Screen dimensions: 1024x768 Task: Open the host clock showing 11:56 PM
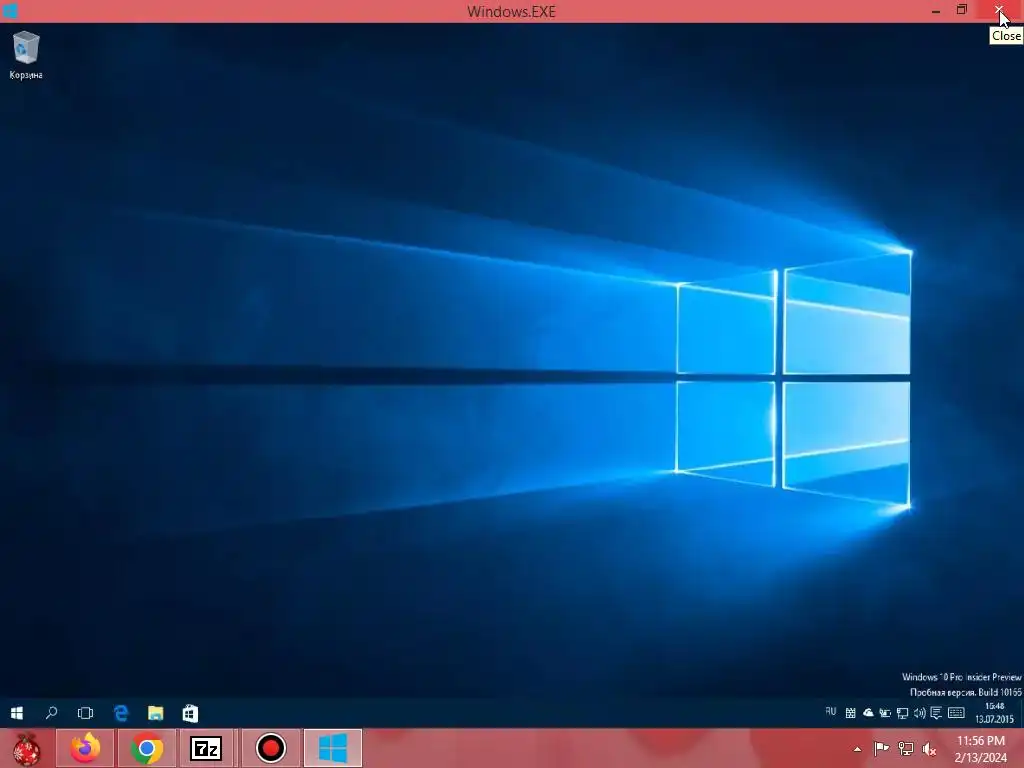pyautogui.click(x=980, y=749)
